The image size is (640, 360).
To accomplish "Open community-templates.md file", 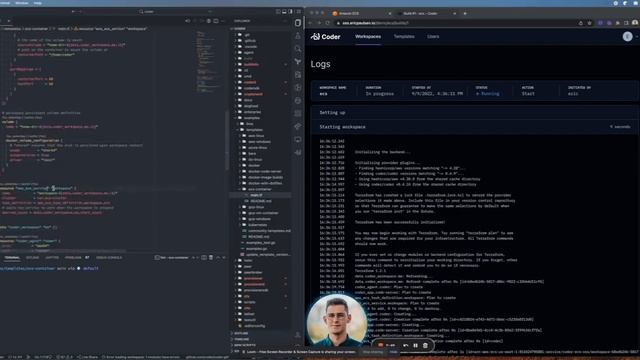I will [x=269, y=231].
